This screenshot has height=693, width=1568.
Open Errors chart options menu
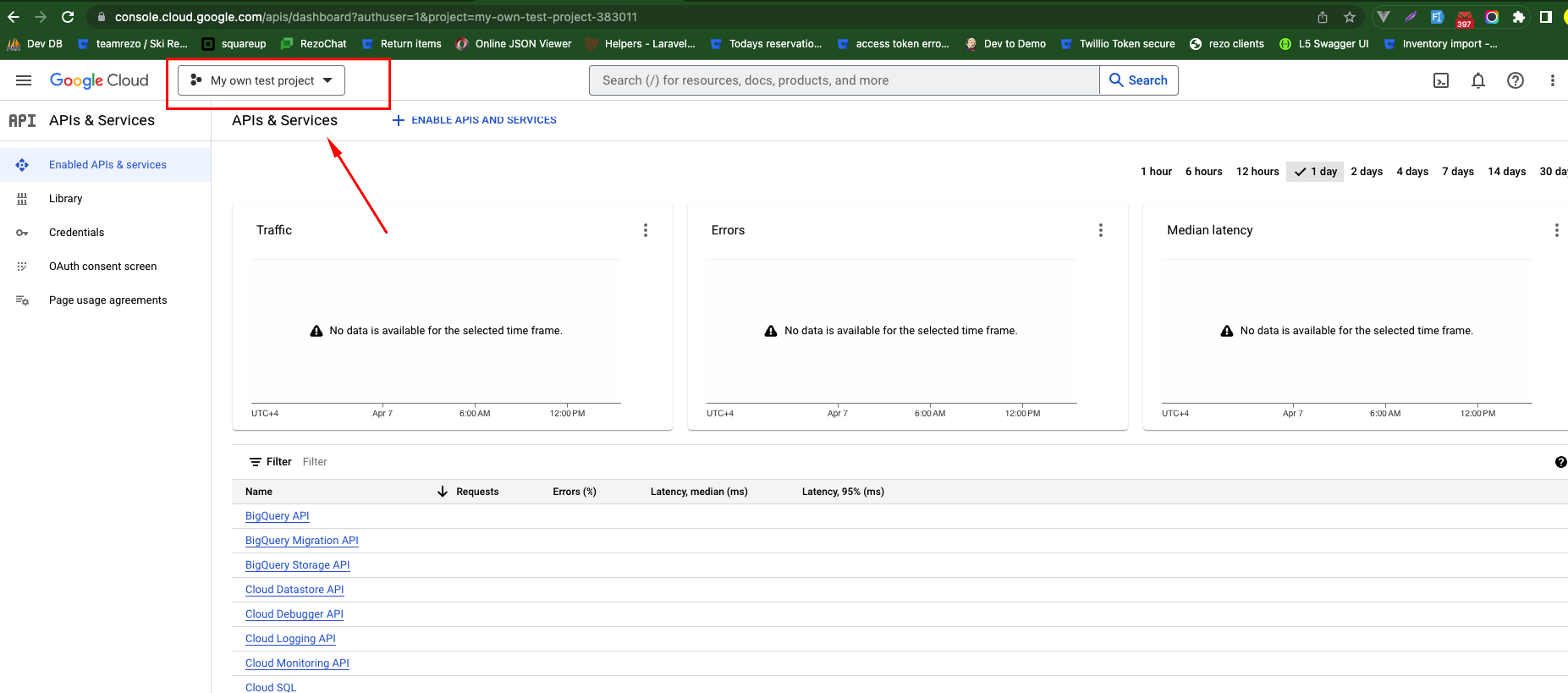1101,230
